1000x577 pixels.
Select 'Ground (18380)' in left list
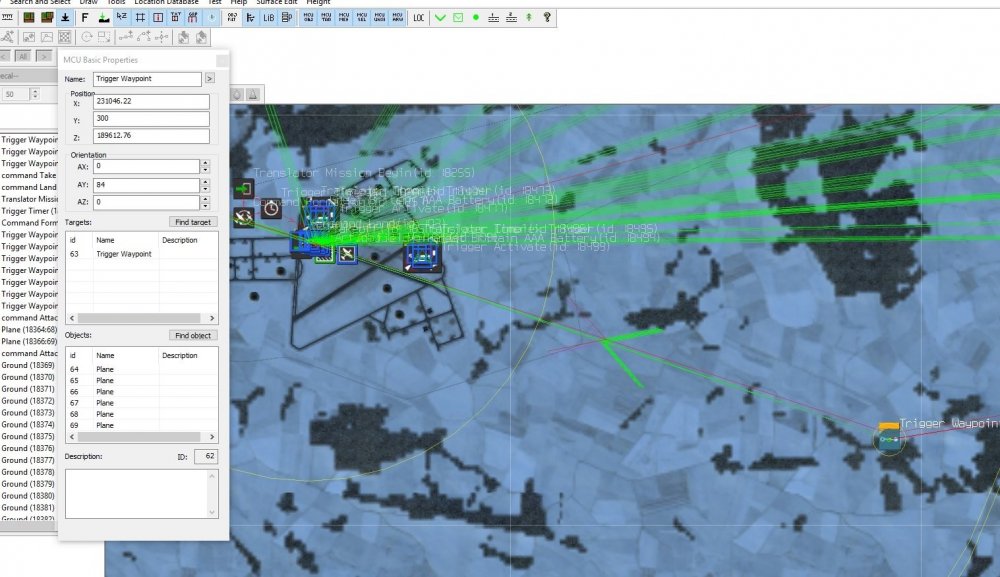coord(29,496)
